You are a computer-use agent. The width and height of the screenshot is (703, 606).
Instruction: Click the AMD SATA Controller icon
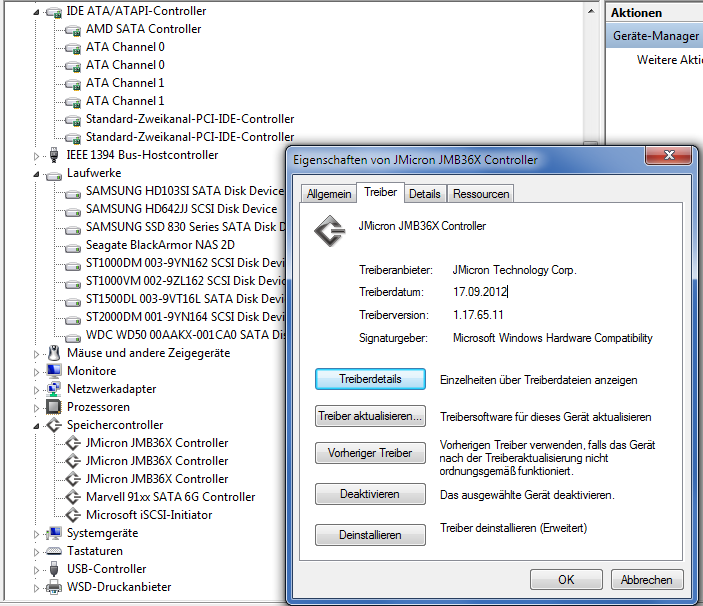pos(73,30)
